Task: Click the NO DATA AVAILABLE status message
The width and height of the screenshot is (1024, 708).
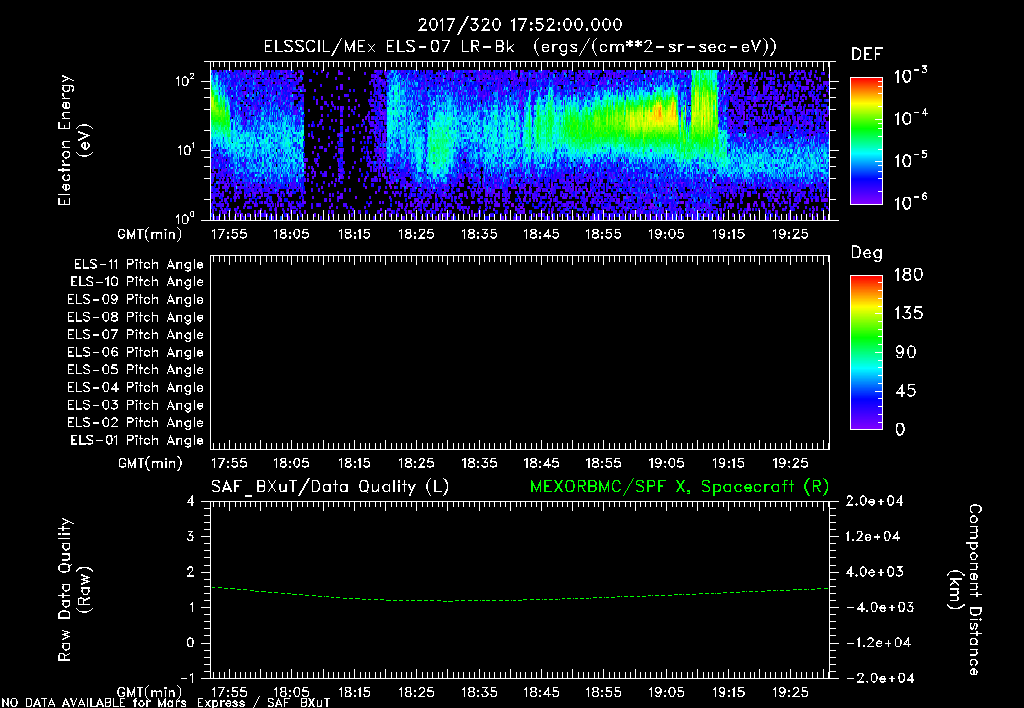Action: (x=166, y=703)
